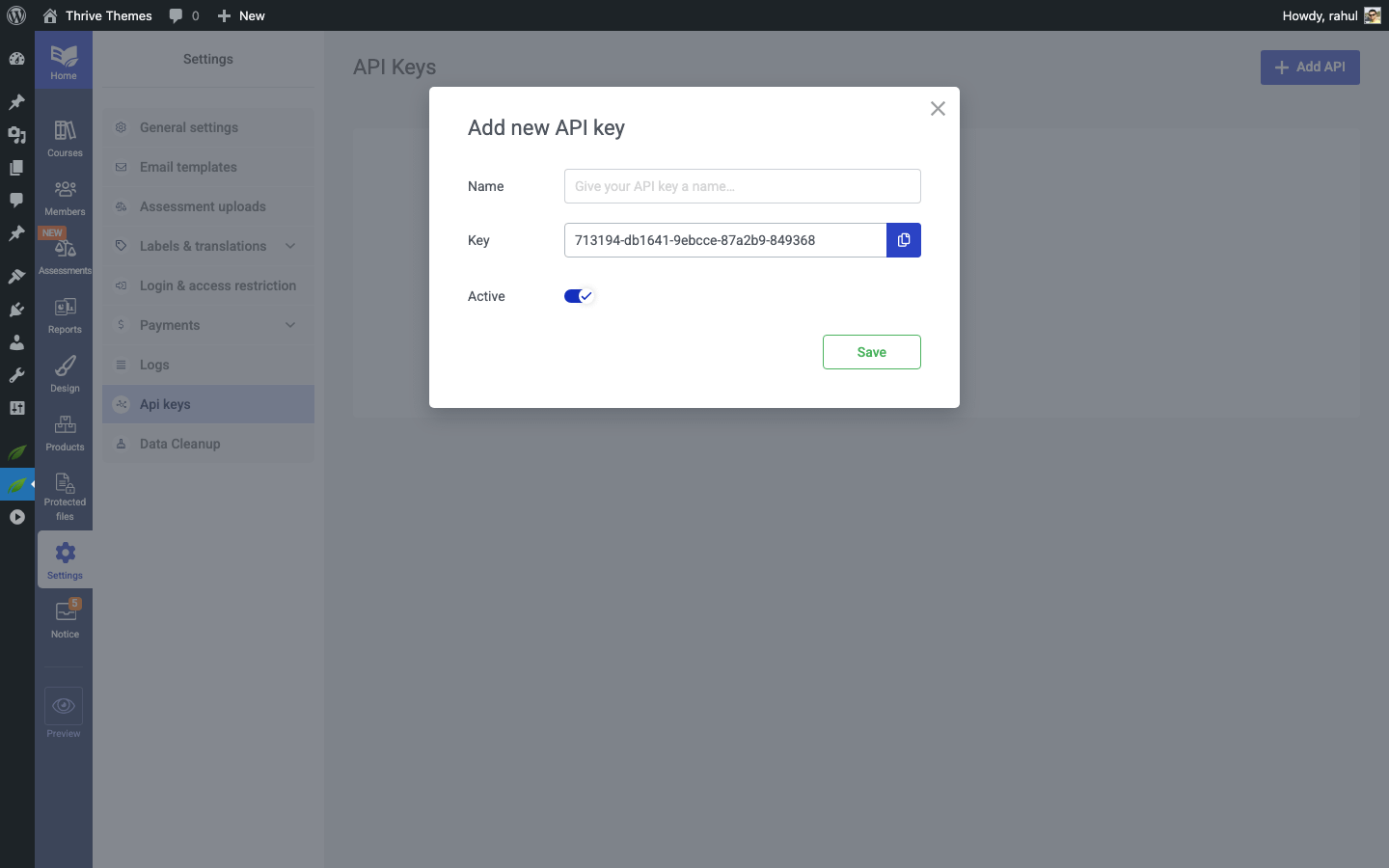Open the Thrive Apprentice Home dashboard

[64, 60]
